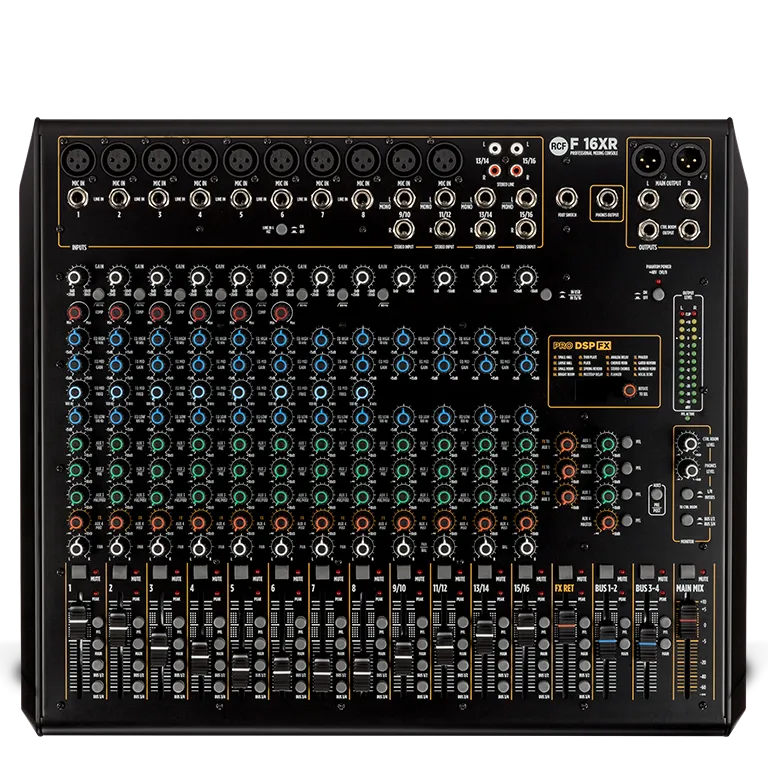Grab the channel 8 fader
This screenshot has width=768, height=768.
362,674
